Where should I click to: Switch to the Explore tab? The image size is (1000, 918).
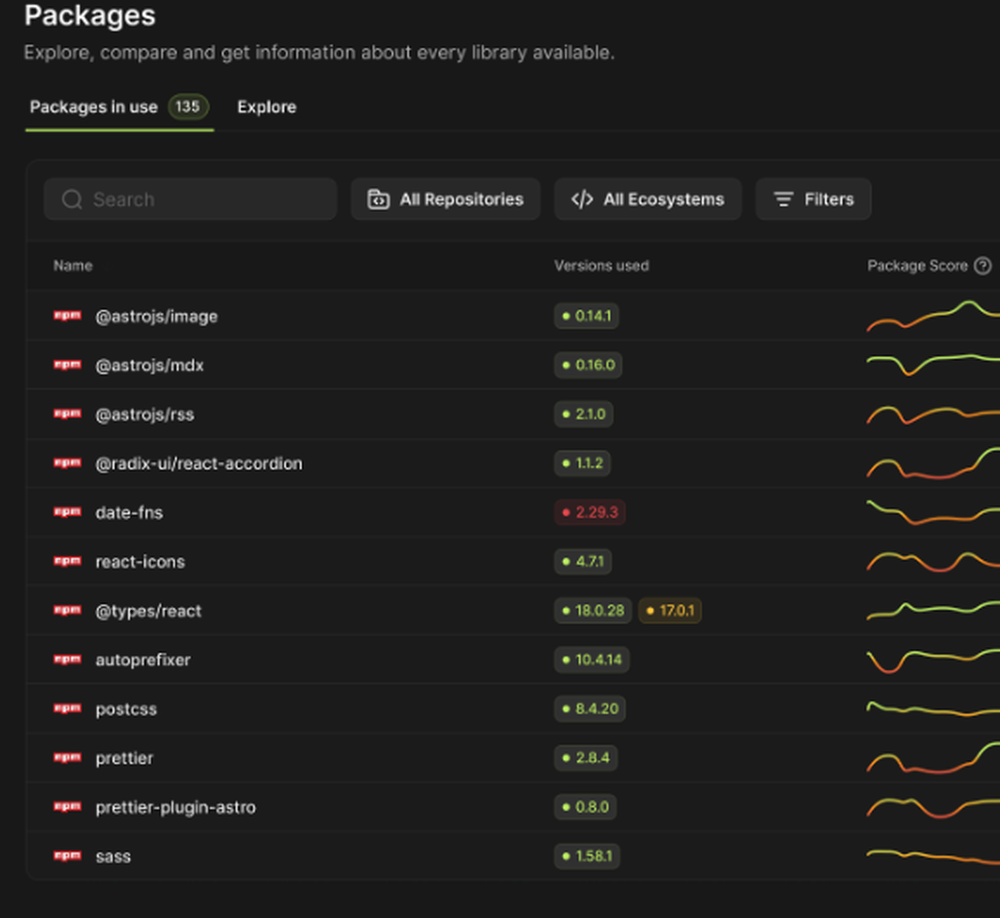pyautogui.click(x=267, y=107)
